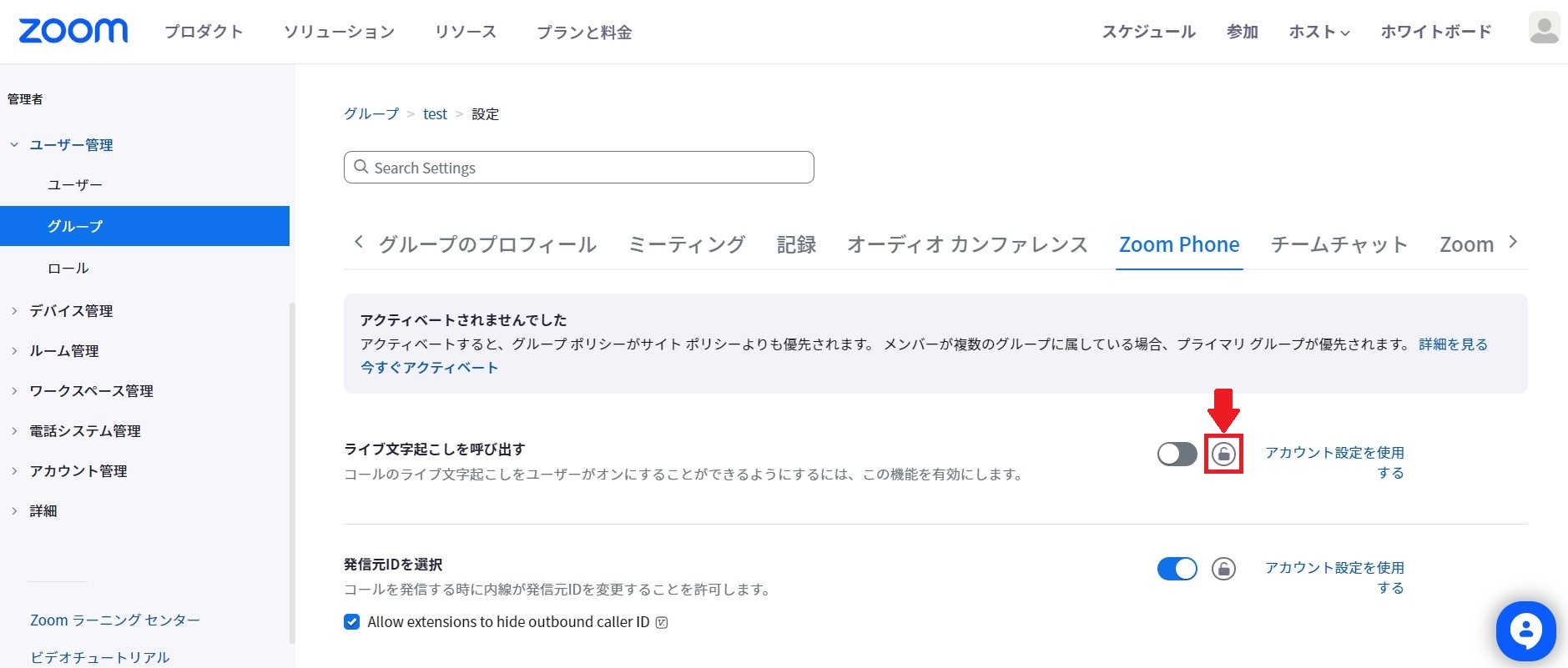Screen dimensions: 1568x668
Task: Go to プランと料金 page
Action: click(x=584, y=32)
